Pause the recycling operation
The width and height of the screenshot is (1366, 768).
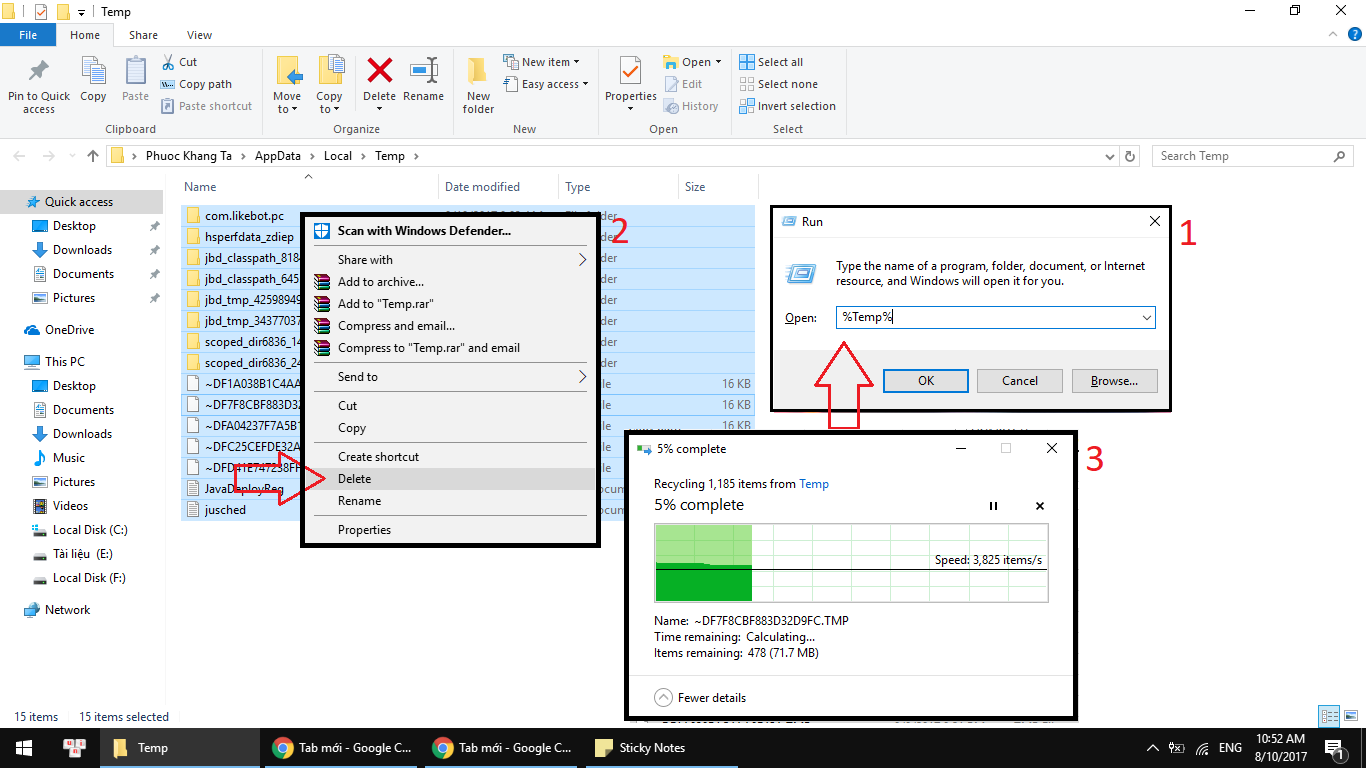[994, 506]
